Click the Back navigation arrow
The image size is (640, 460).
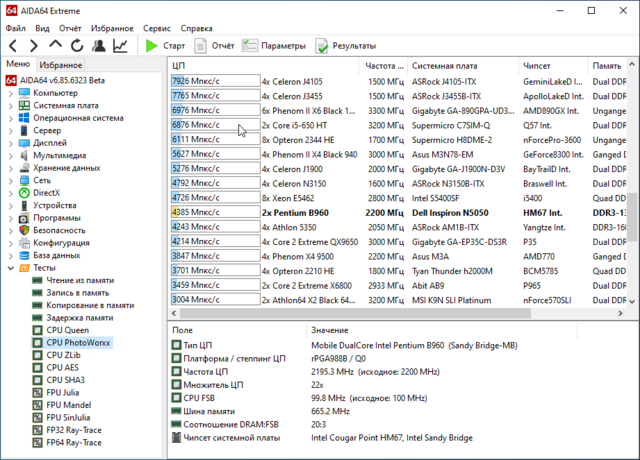[14, 46]
